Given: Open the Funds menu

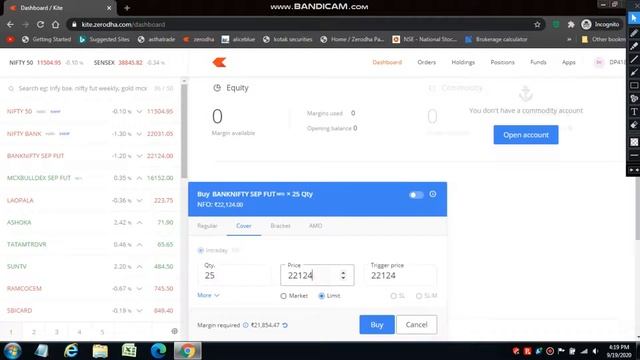Looking at the screenshot, I should click(538, 62).
